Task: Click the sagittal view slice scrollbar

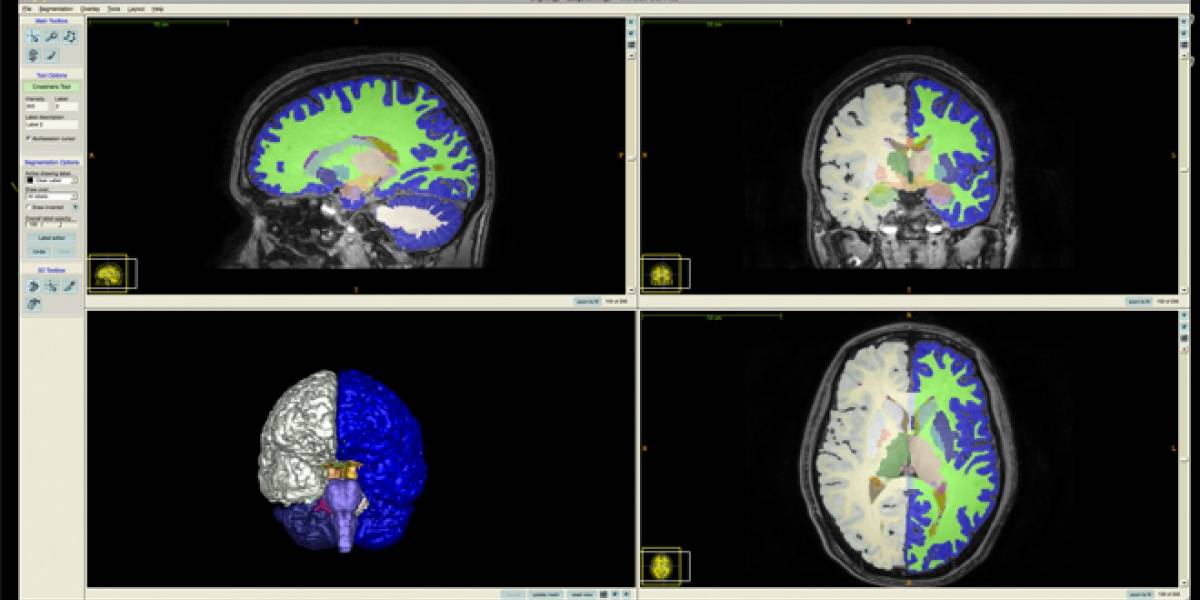Action: point(631,170)
